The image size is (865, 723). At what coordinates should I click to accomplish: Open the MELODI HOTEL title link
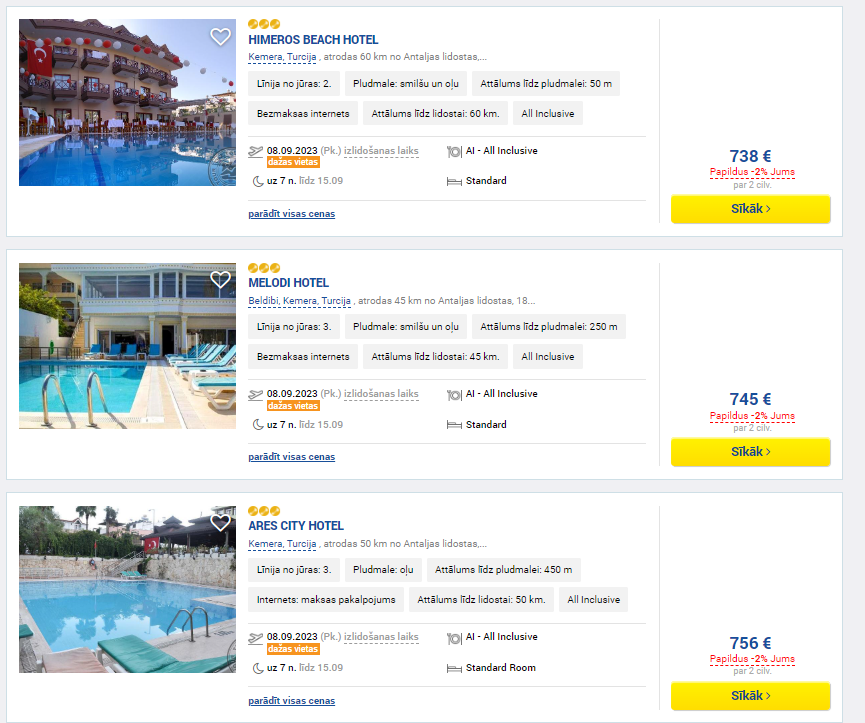point(289,283)
